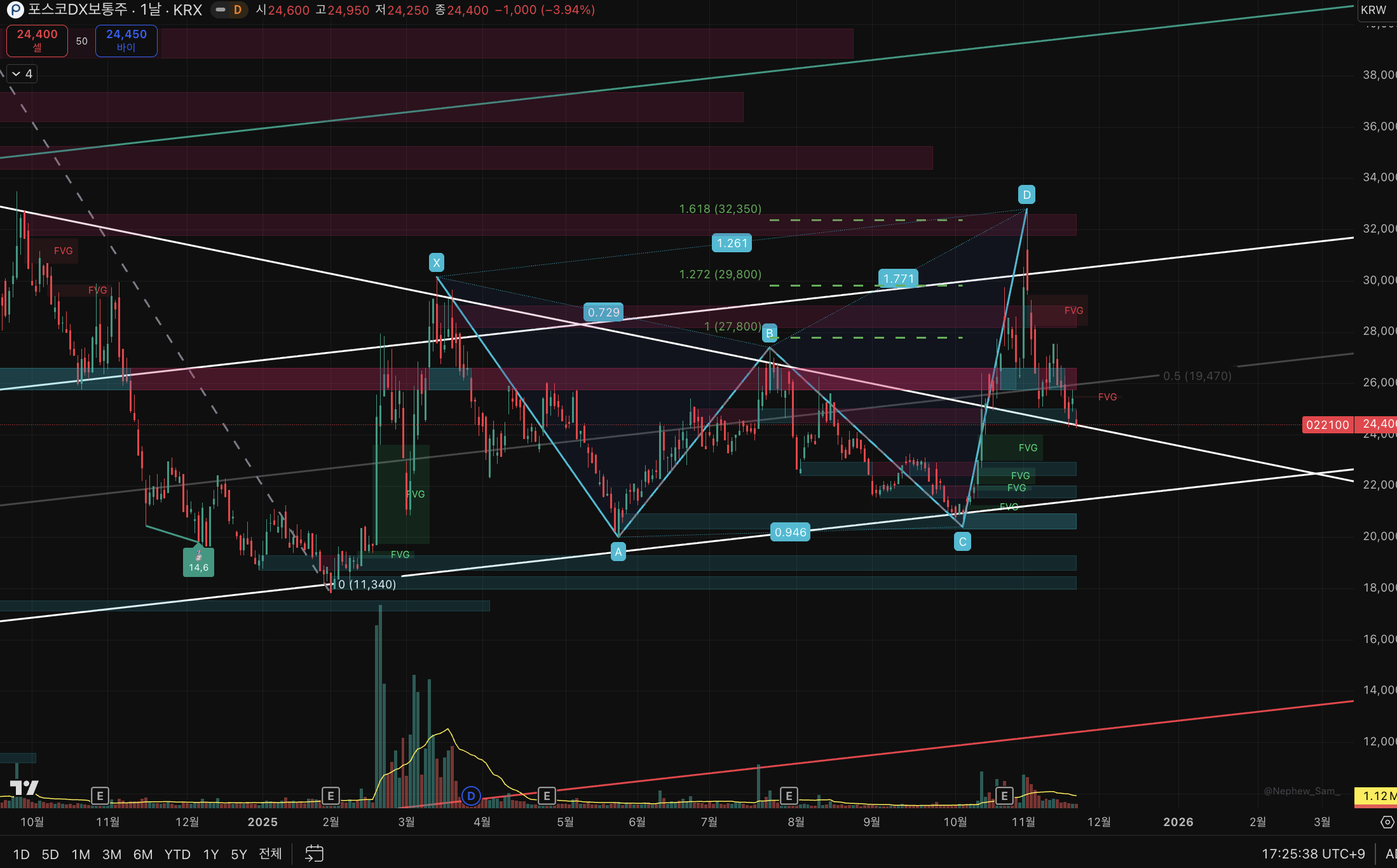Click harmonic pattern point X label

click(436, 262)
